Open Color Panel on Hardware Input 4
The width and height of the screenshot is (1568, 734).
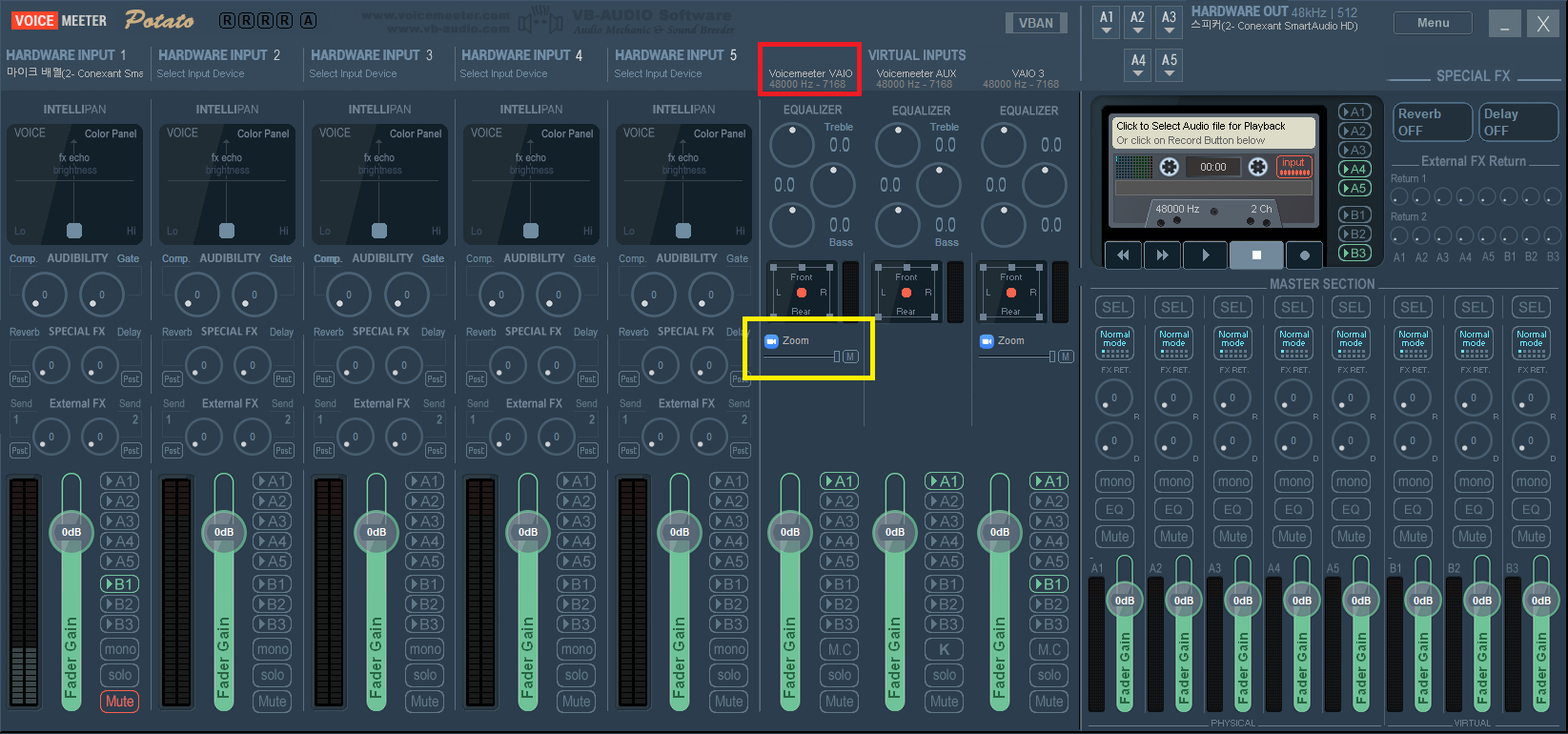(x=567, y=133)
